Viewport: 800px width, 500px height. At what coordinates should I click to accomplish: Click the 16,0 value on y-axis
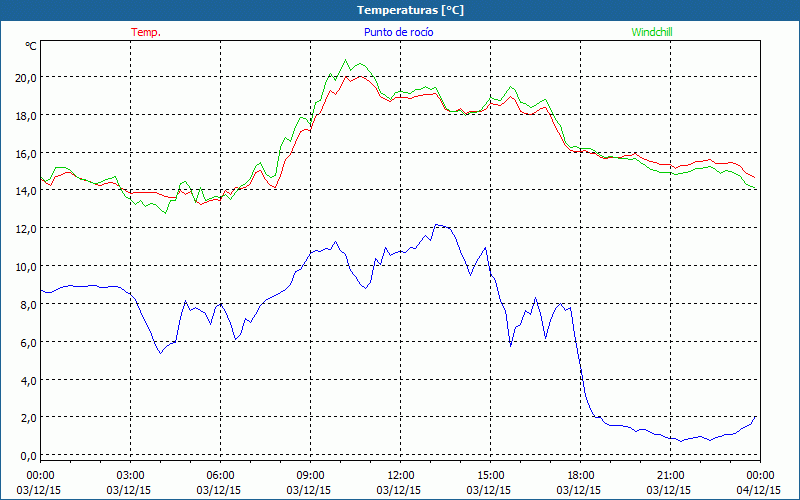[26, 153]
